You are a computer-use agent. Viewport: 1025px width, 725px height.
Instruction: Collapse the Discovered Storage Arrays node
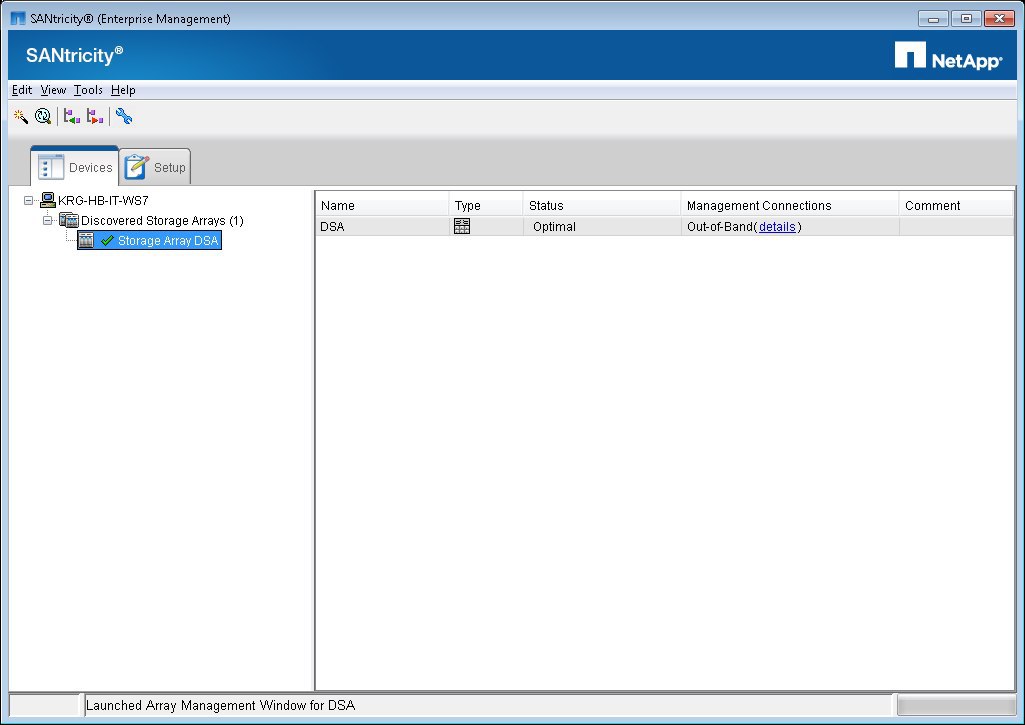coord(47,220)
